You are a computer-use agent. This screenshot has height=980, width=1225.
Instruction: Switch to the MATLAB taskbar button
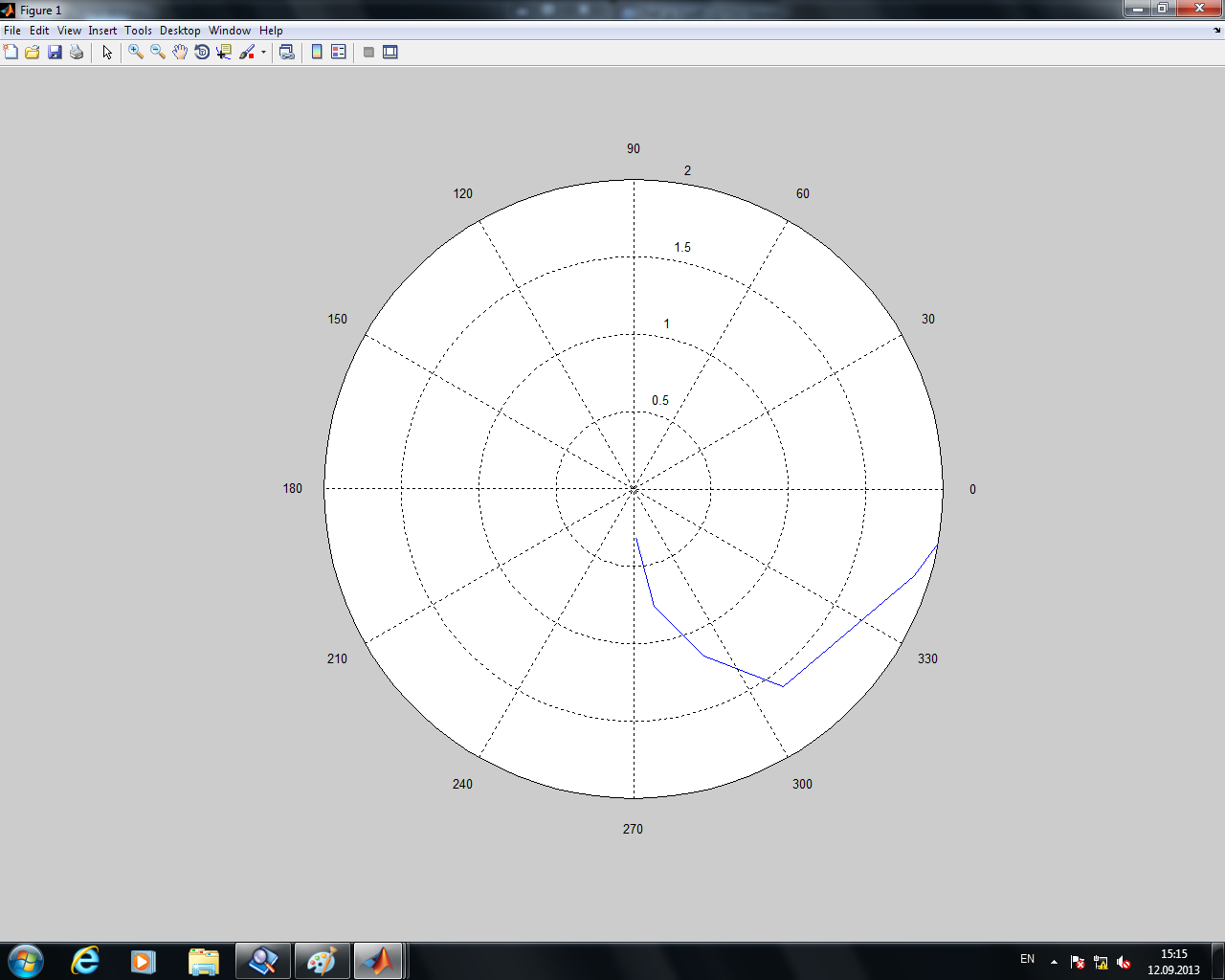coord(380,961)
